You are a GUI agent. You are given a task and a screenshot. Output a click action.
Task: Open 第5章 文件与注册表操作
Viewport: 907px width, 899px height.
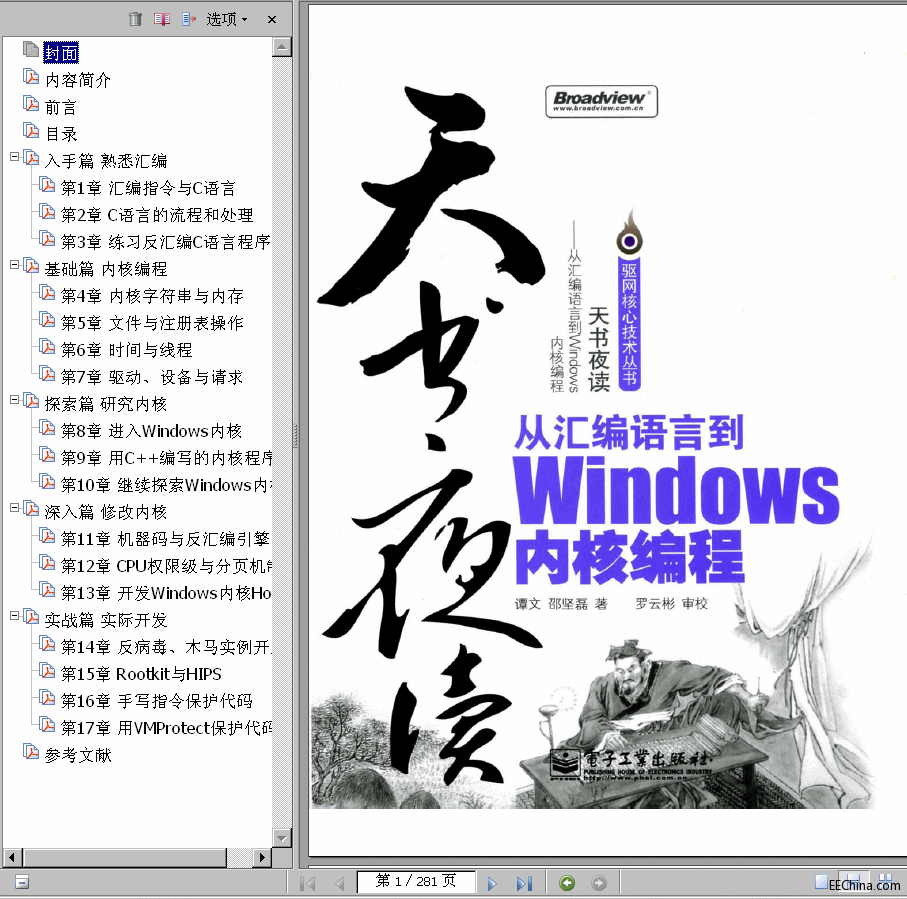(x=152, y=323)
